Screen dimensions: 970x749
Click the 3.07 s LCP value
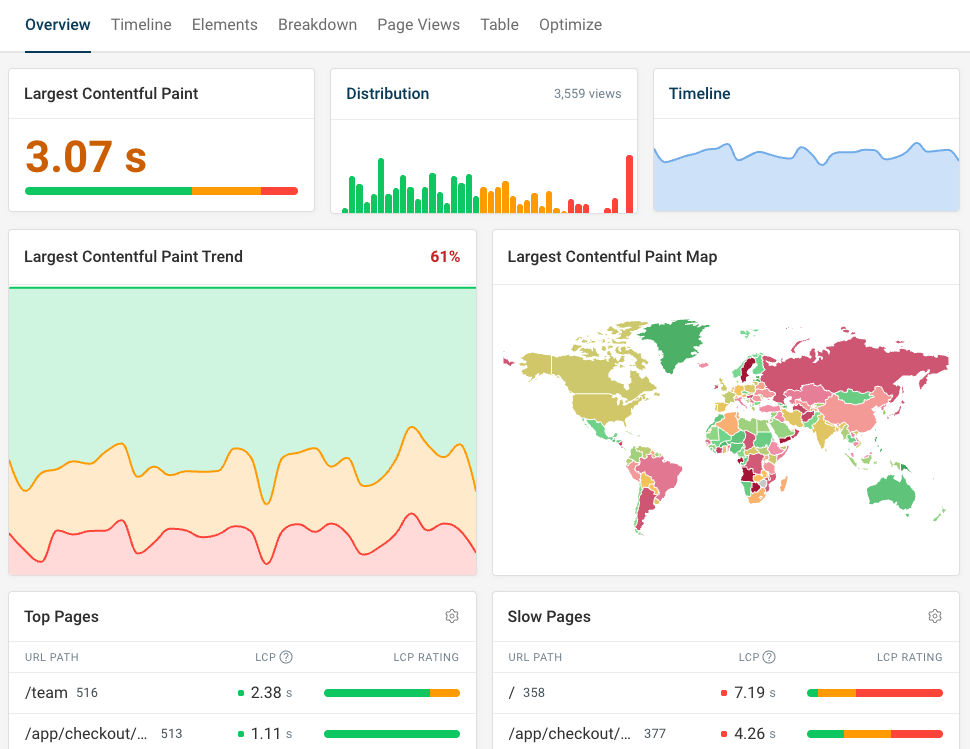pyautogui.click(x=86, y=156)
